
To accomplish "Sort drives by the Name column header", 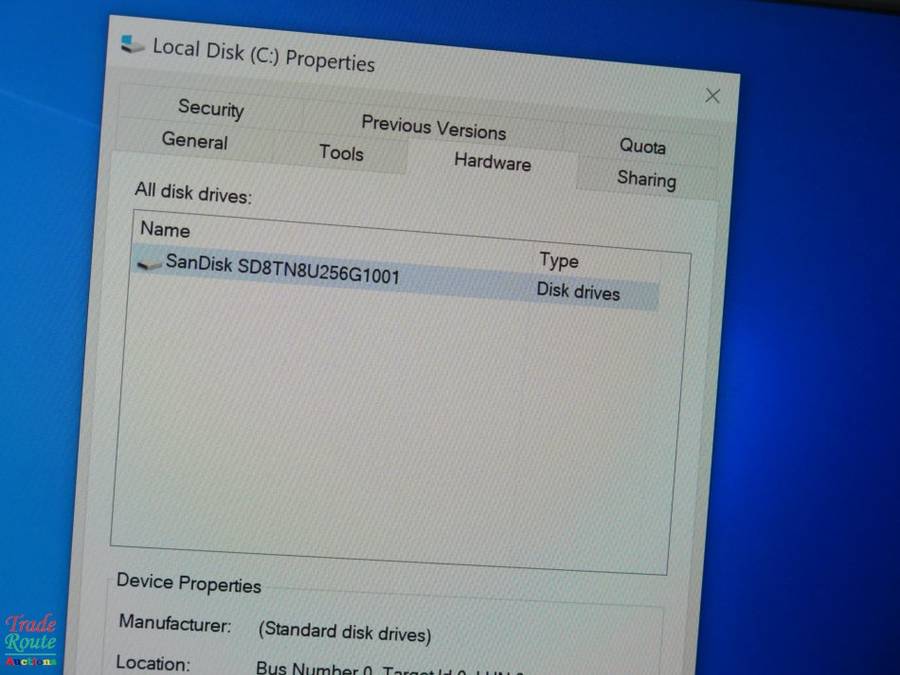I will click(165, 229).
